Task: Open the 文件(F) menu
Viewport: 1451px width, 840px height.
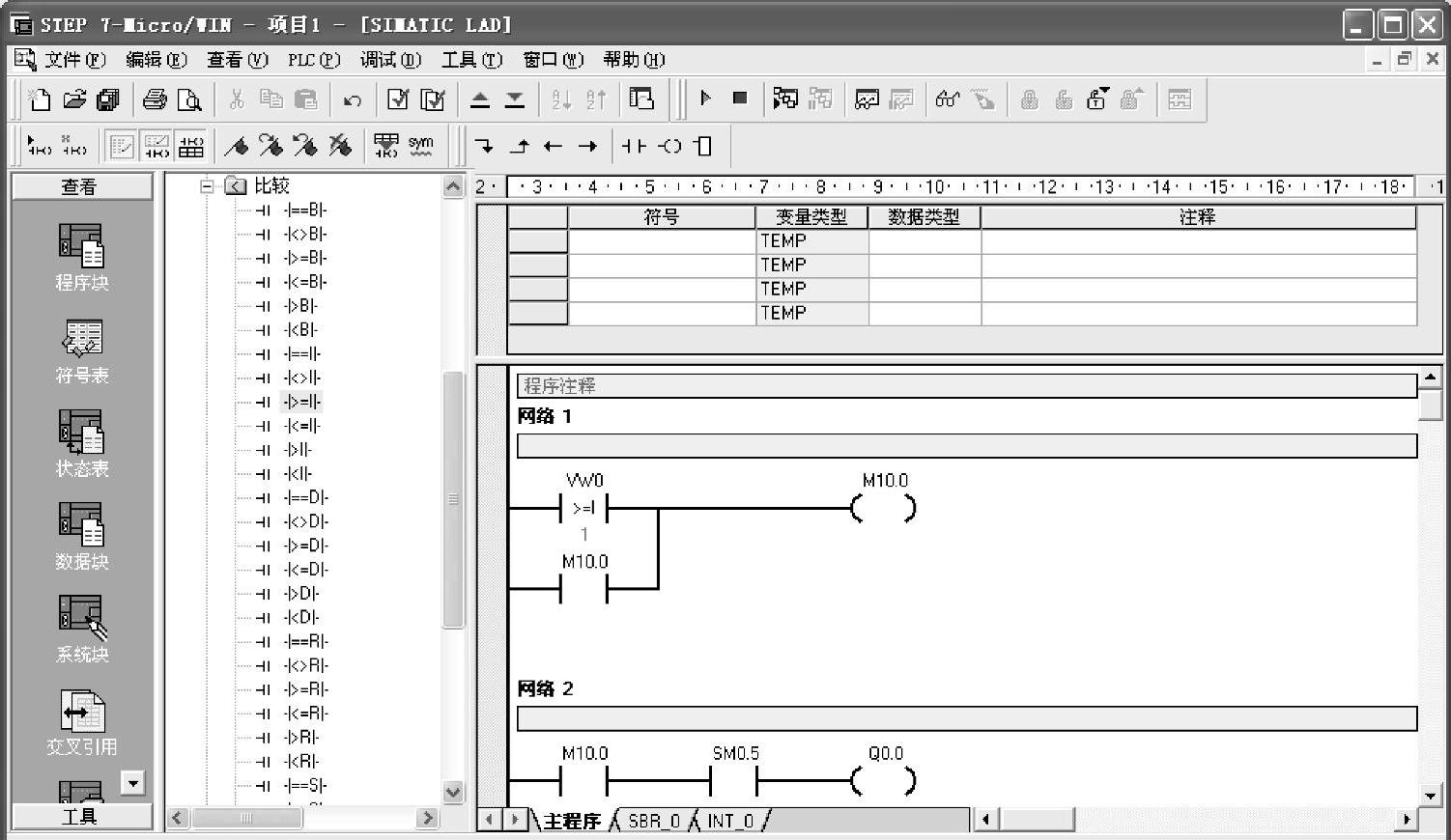Action: pyautogui.click(x=74, y=60)
